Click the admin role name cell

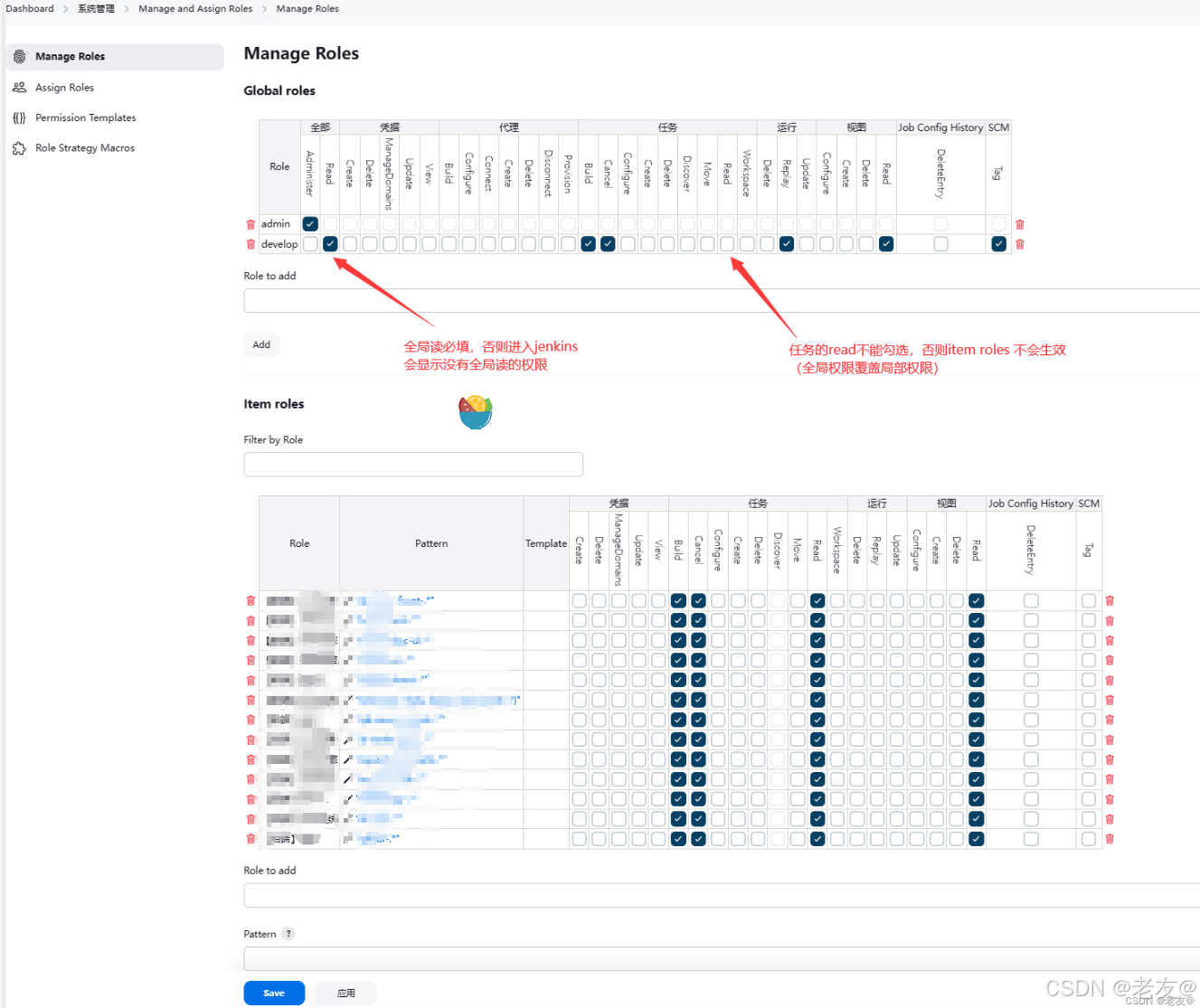(x=276, y=224)
